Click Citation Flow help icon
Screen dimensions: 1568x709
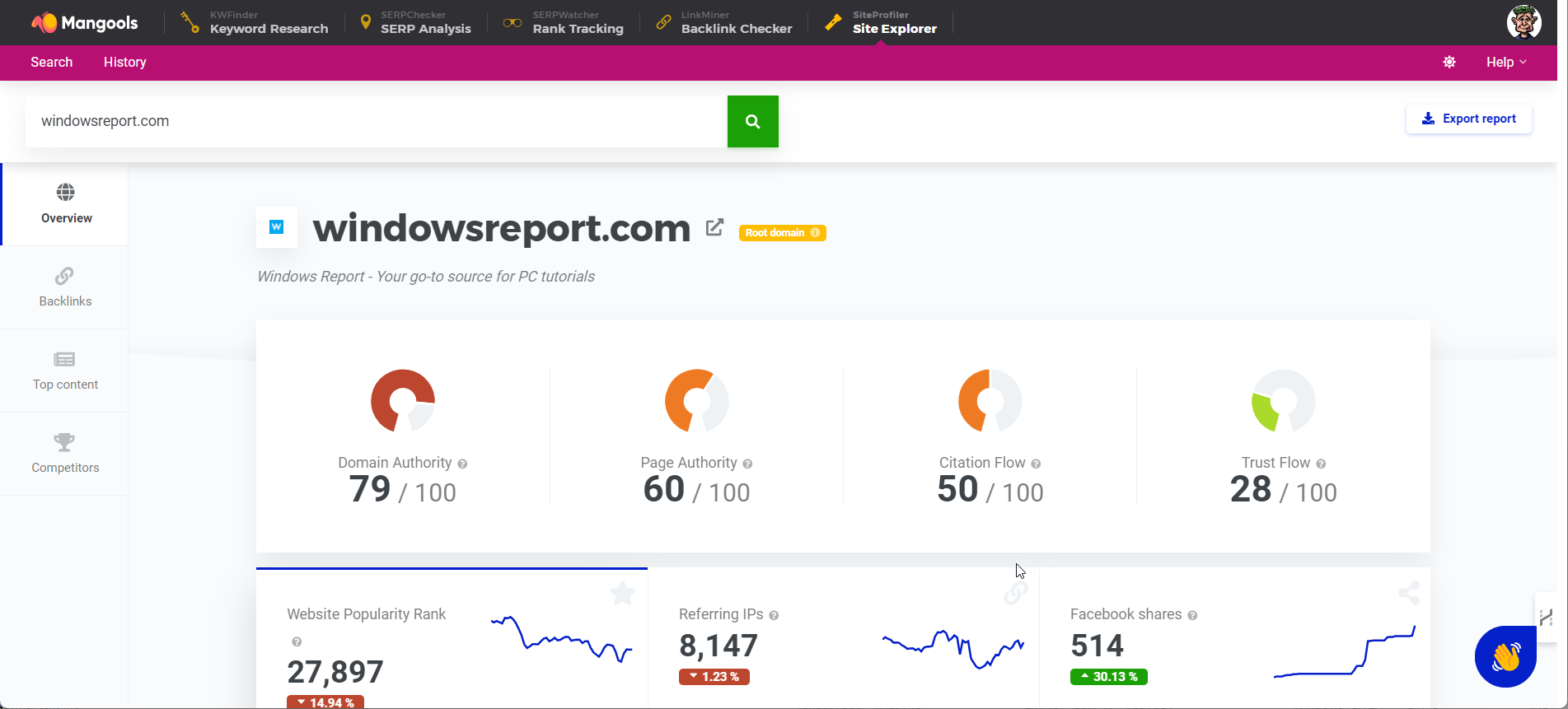pos(1036,464)
